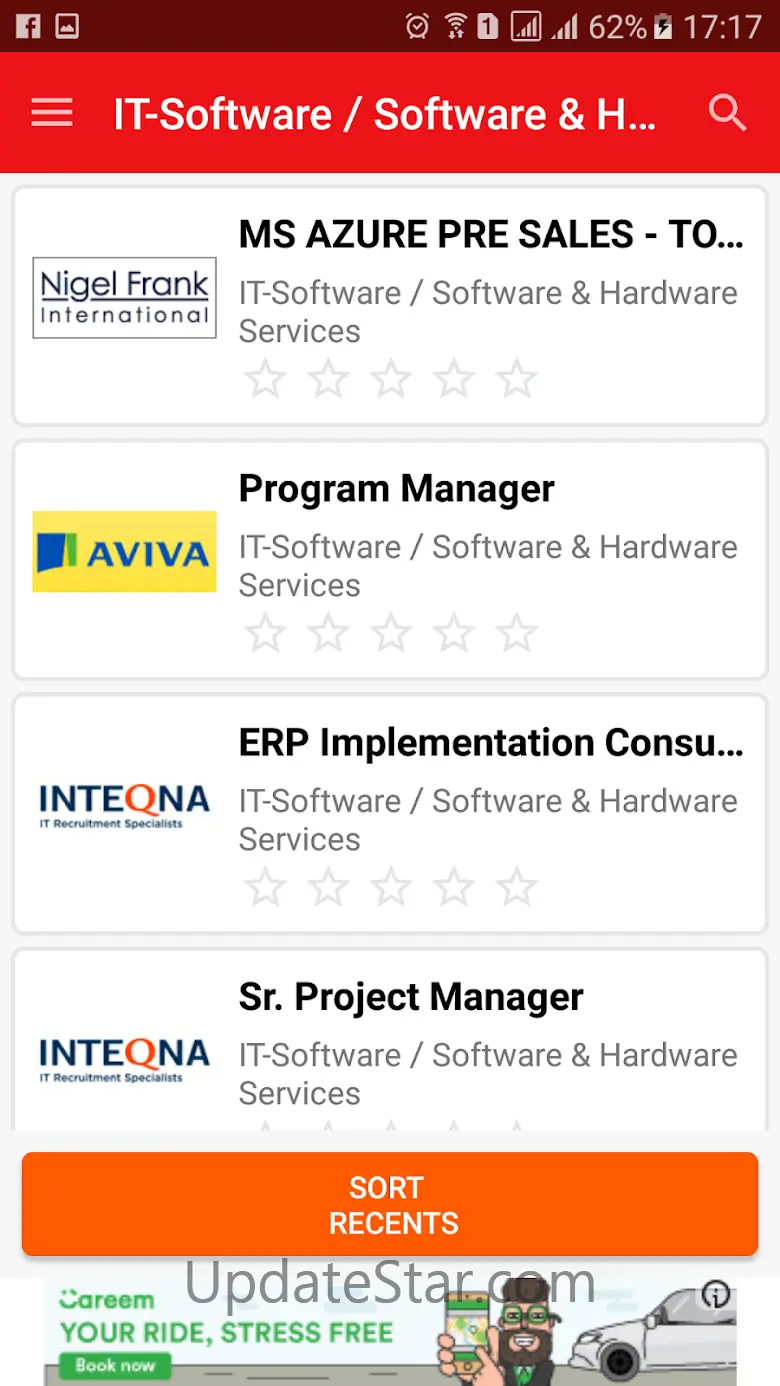Image resolution: width=780 pixels, height=1386 pixels.
Task: Open the Nigel Frank International logo
Action: (124, 297)
